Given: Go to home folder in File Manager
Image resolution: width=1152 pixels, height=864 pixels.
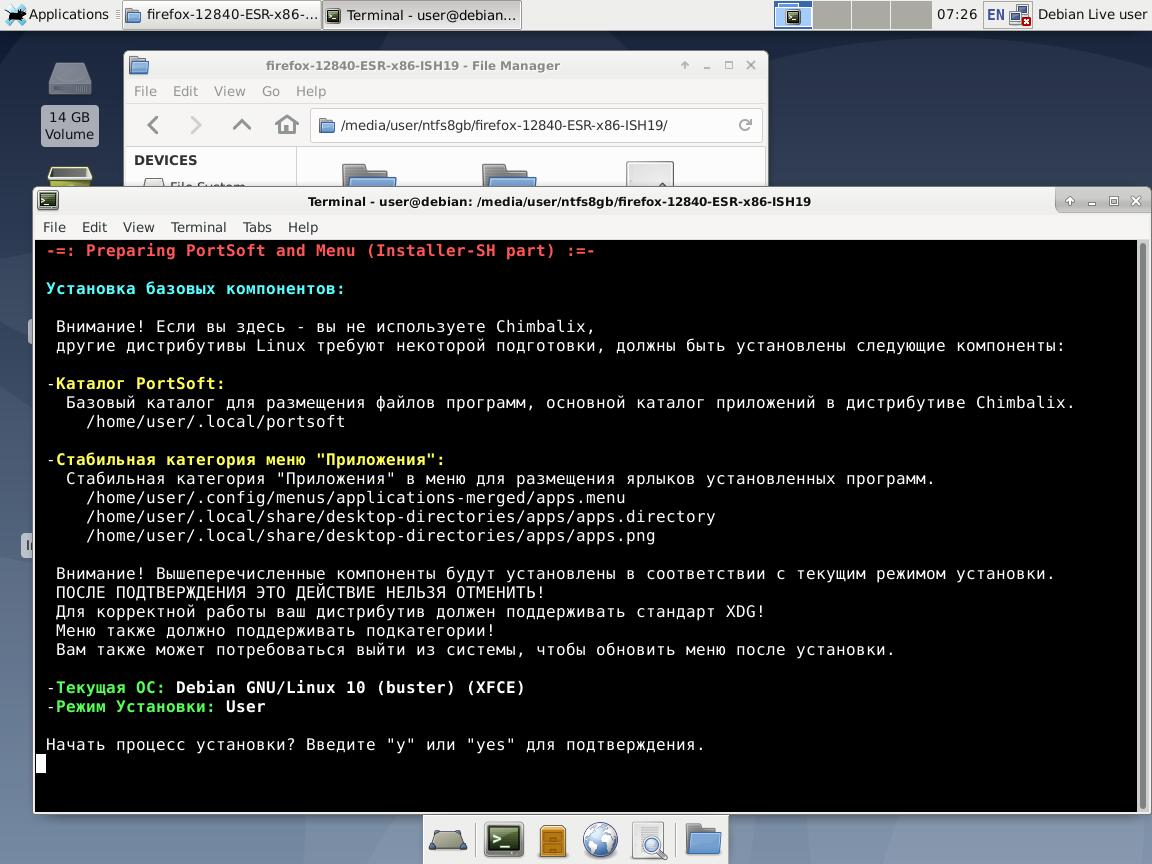Looking at the screenshot, I should pos(287,125).
